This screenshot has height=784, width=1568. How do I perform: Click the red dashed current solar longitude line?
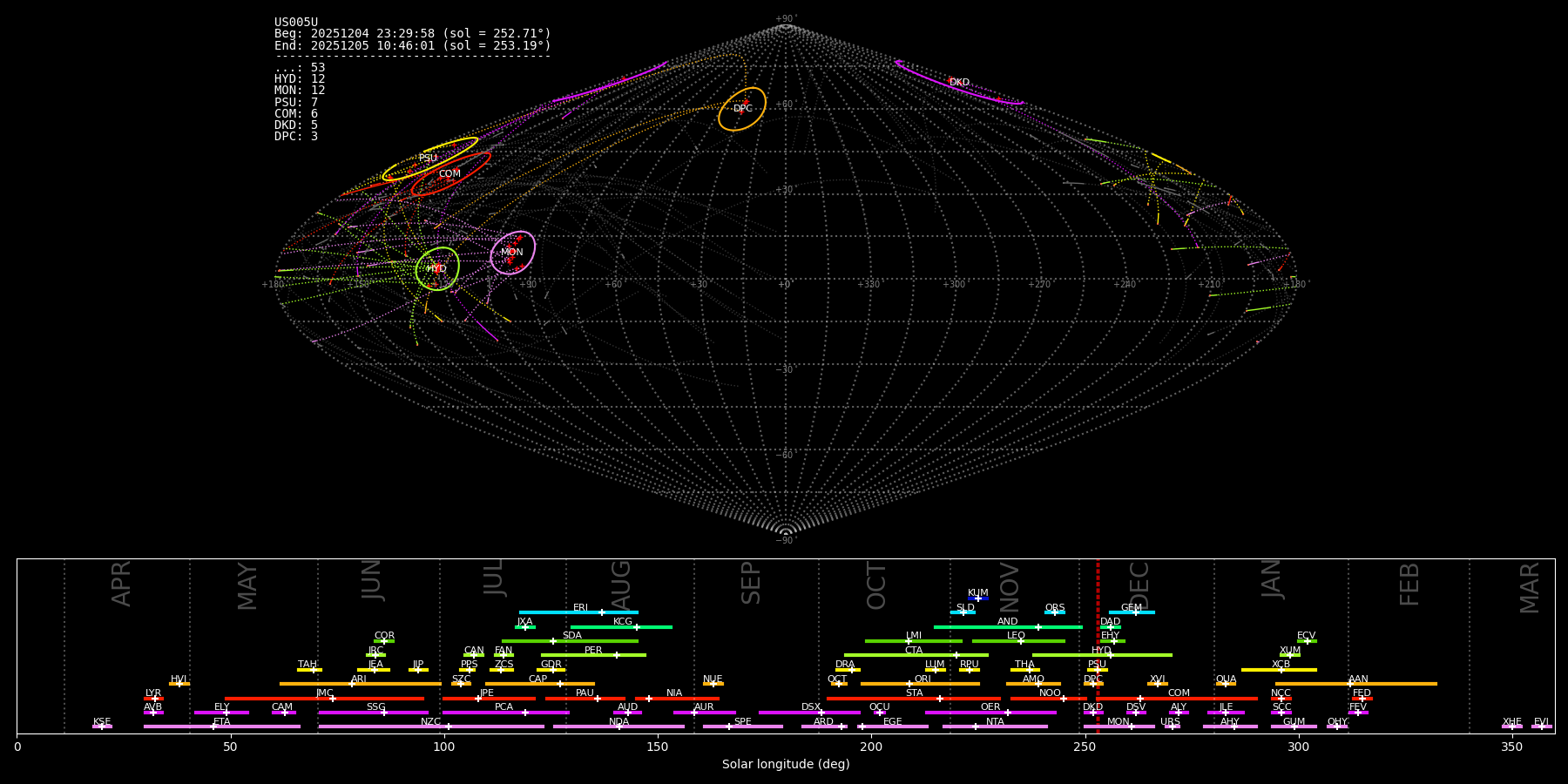click(1098, 645)
